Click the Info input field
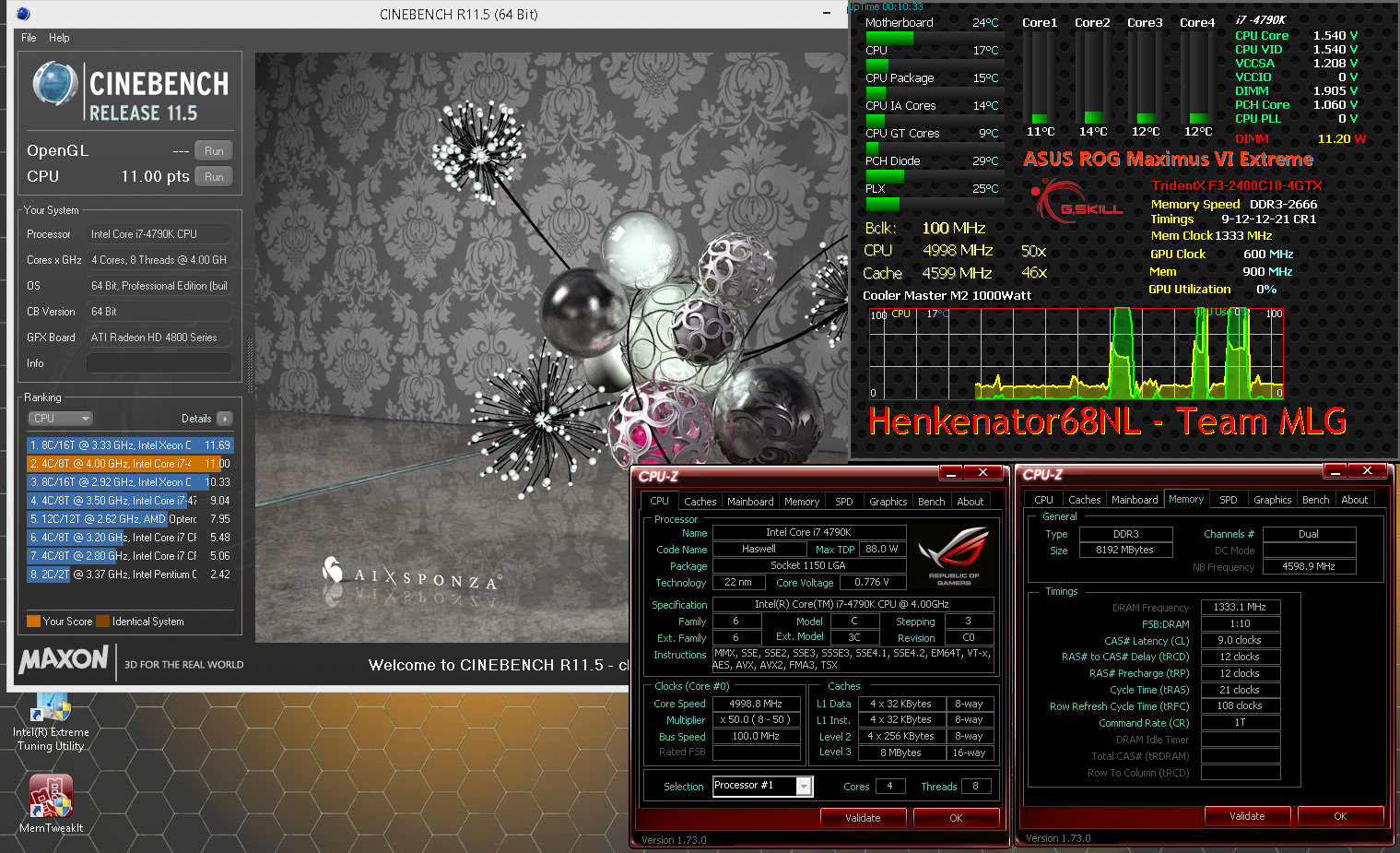Viewport: 1400px width, 853px height. 159,363
